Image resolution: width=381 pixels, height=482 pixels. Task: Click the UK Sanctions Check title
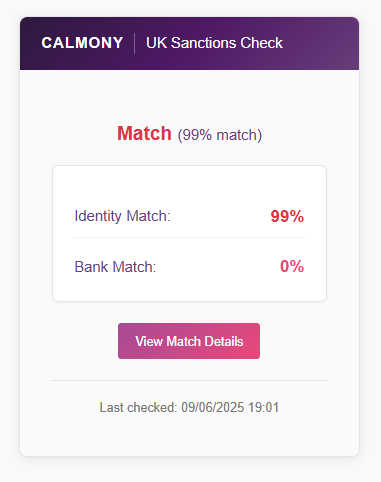click(214, 43)
